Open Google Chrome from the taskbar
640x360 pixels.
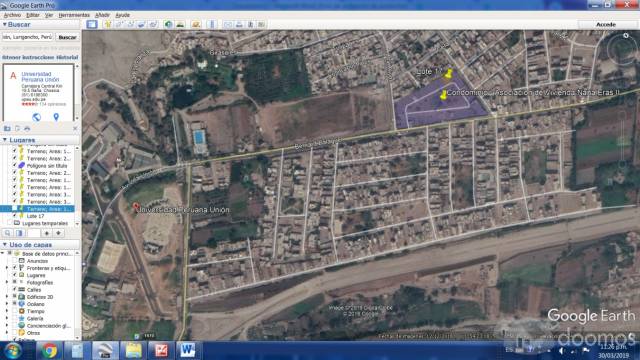tap(49, 350)
